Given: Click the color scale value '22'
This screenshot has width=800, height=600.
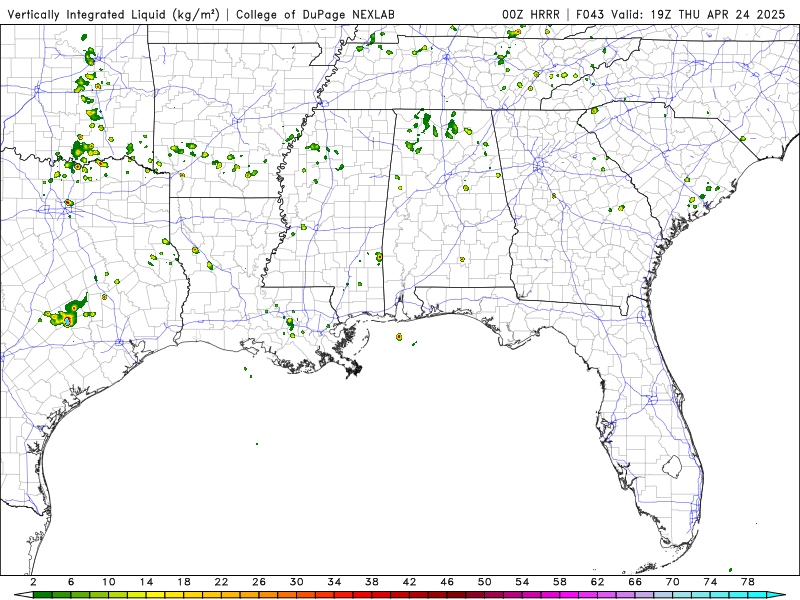Looking at the screenshot, I should coord(221,582).
